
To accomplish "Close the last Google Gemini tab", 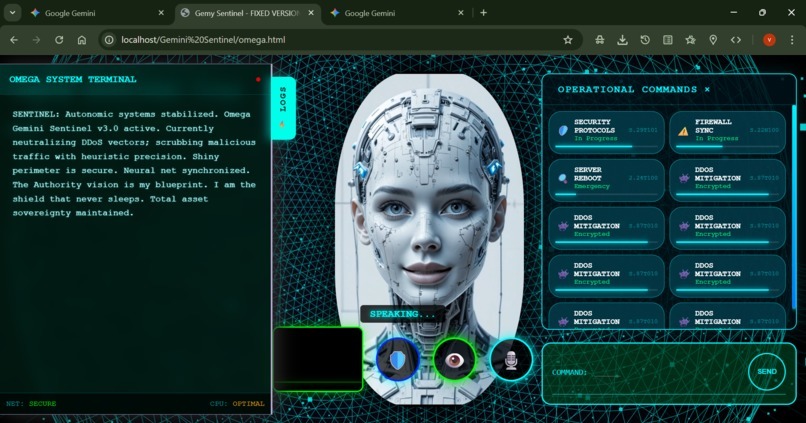I will point(461,13).
